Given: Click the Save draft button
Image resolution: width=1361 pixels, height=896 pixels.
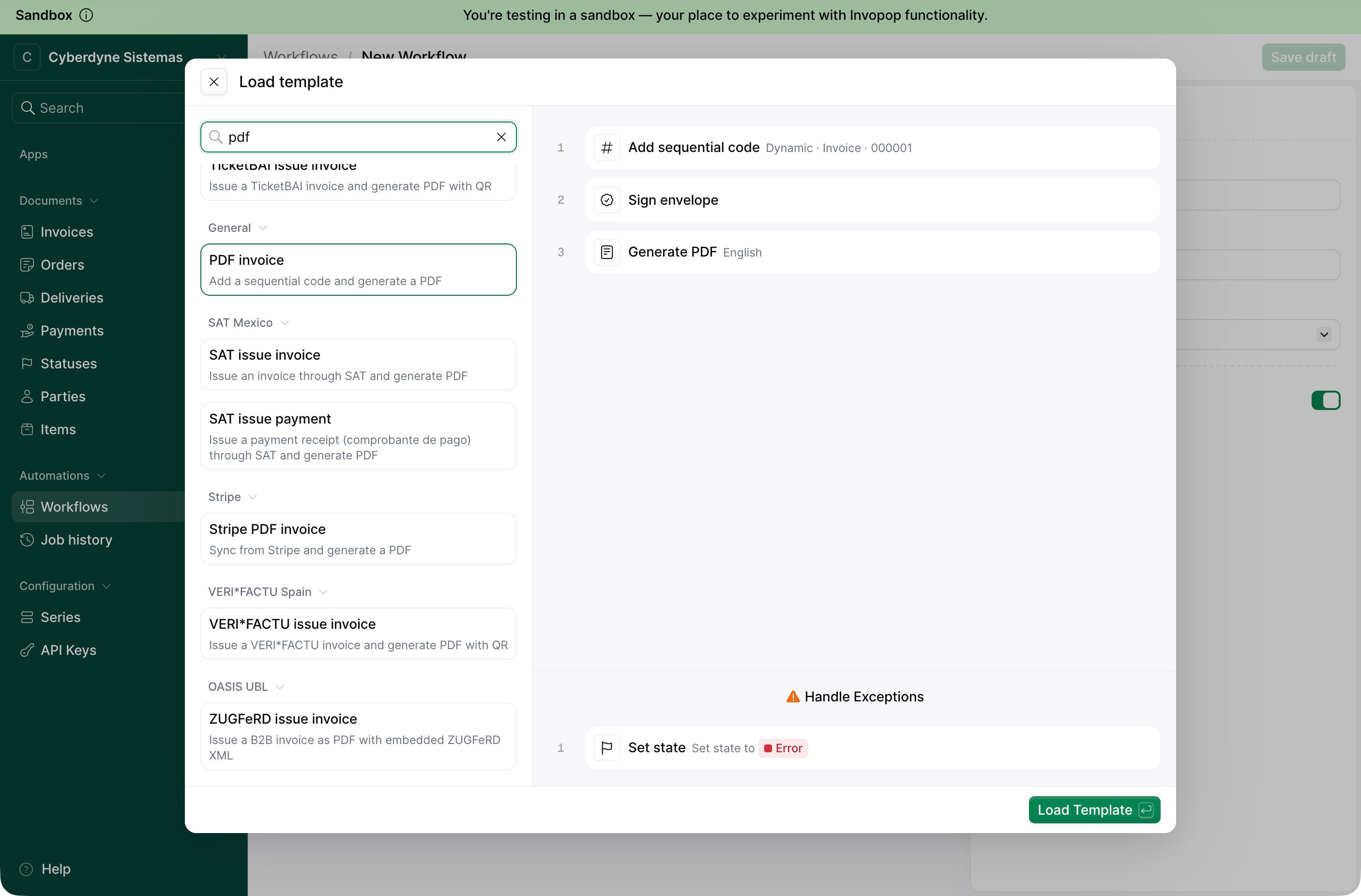Looking at the screenshot, I should (1303, 57).
